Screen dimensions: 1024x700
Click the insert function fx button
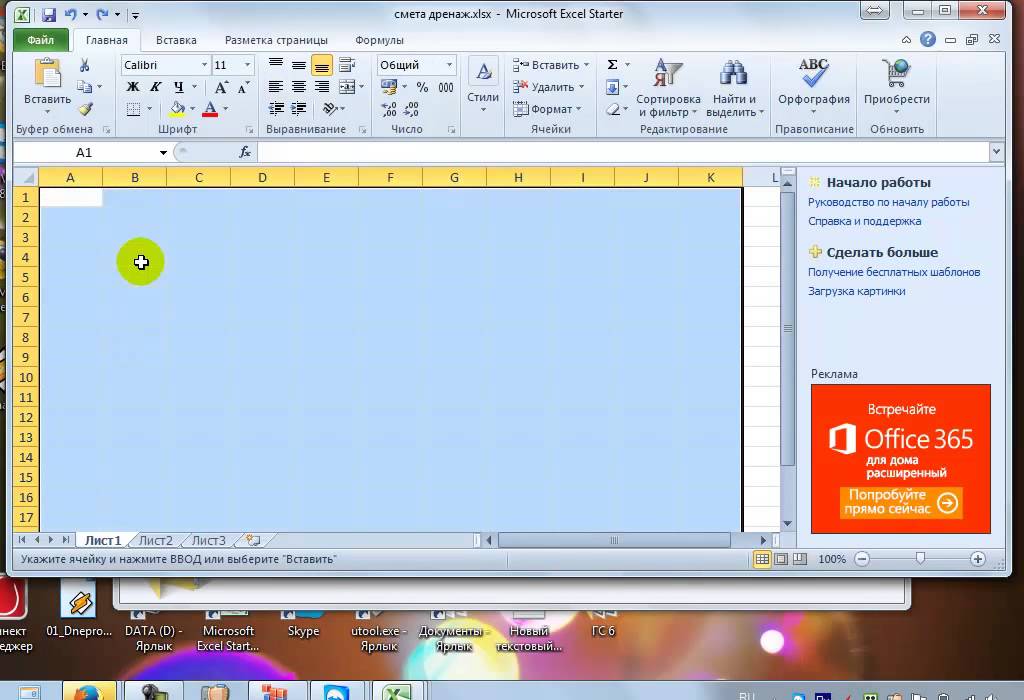coord(245,152)
